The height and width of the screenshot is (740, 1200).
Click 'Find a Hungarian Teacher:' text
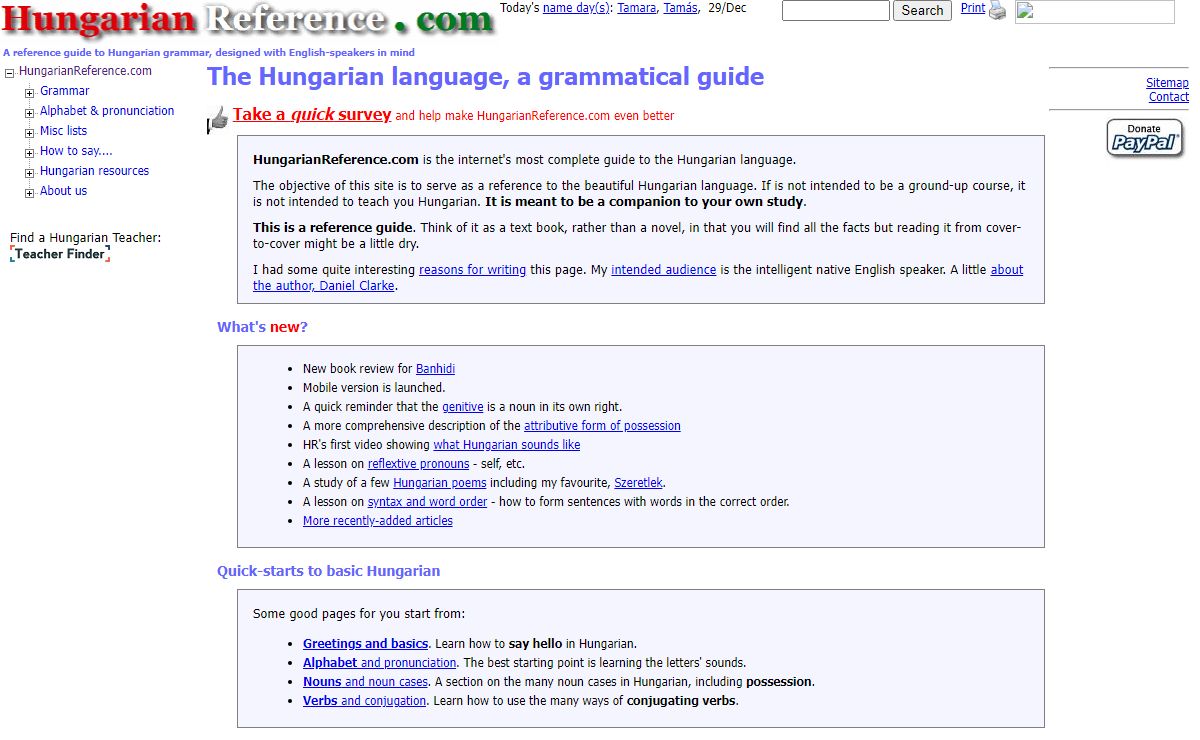85,238
